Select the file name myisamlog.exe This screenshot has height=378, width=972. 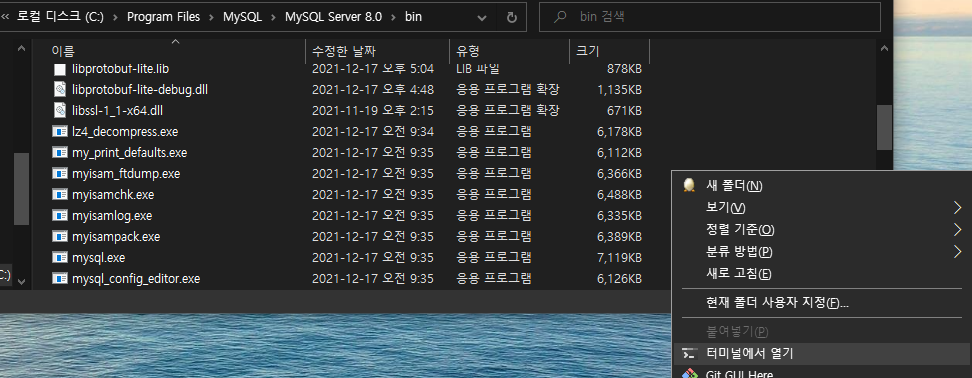(x=112, y=216)
